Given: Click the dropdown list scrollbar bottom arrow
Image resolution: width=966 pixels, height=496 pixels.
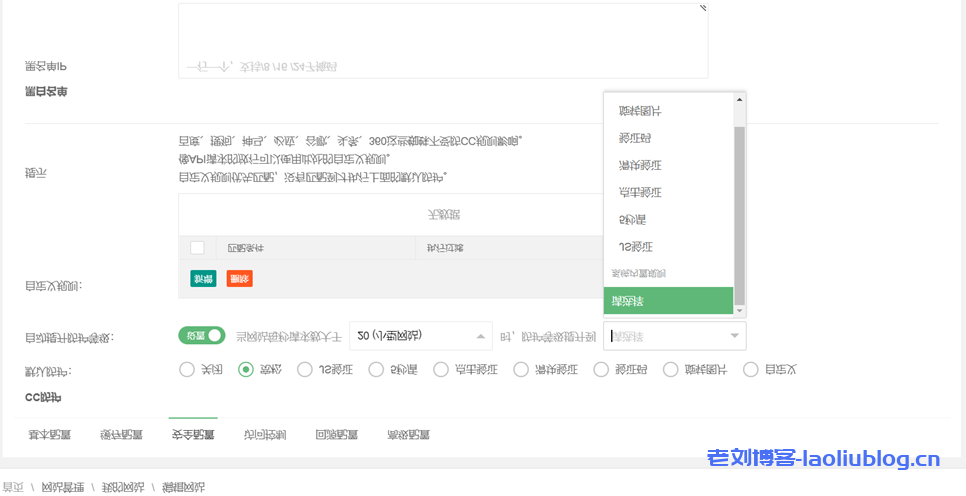Looking at the screenshot, I should click(x=740, y=311).
